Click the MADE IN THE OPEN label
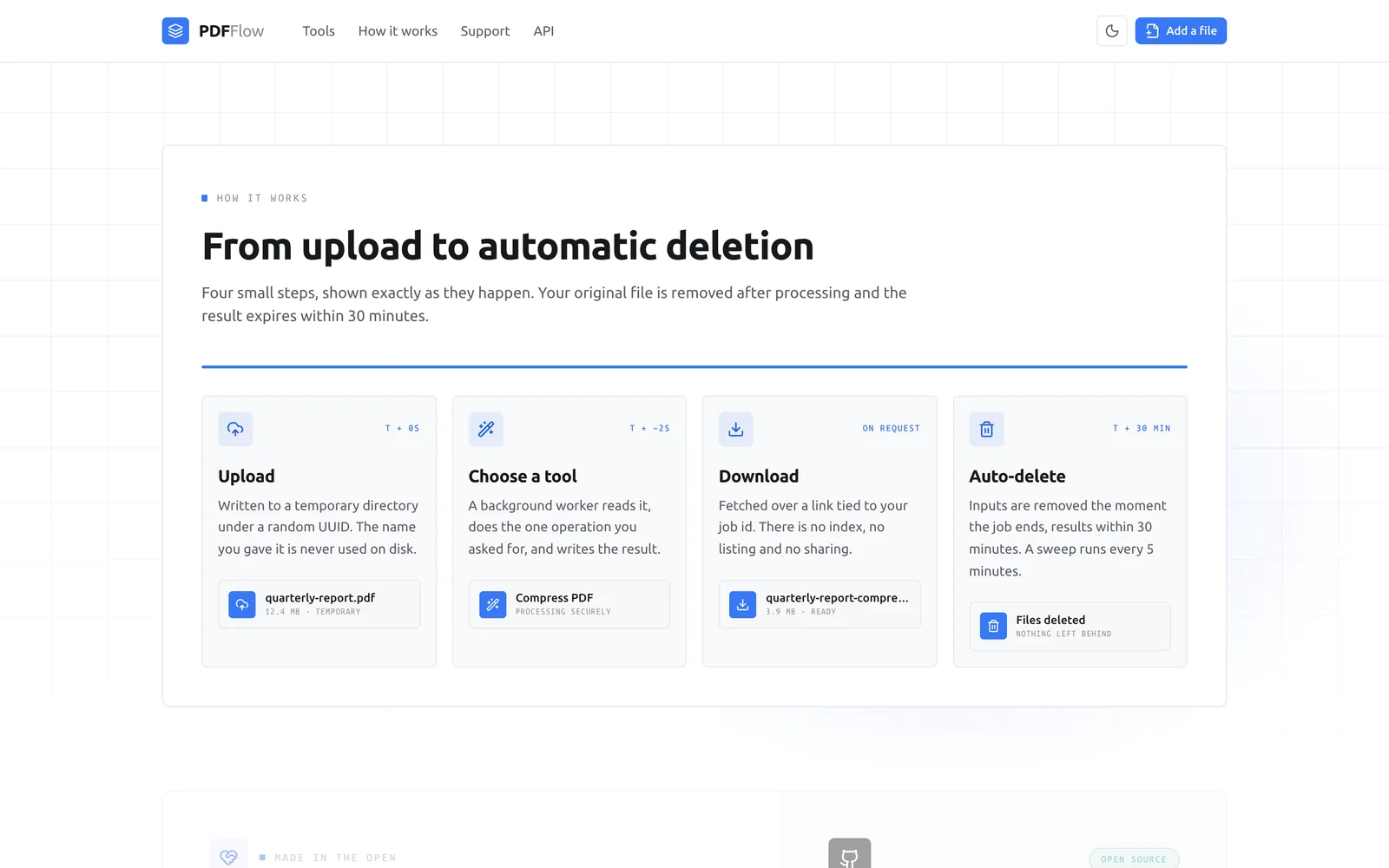This screenshot has width=1389, height=868. click(x=335, y=858)
